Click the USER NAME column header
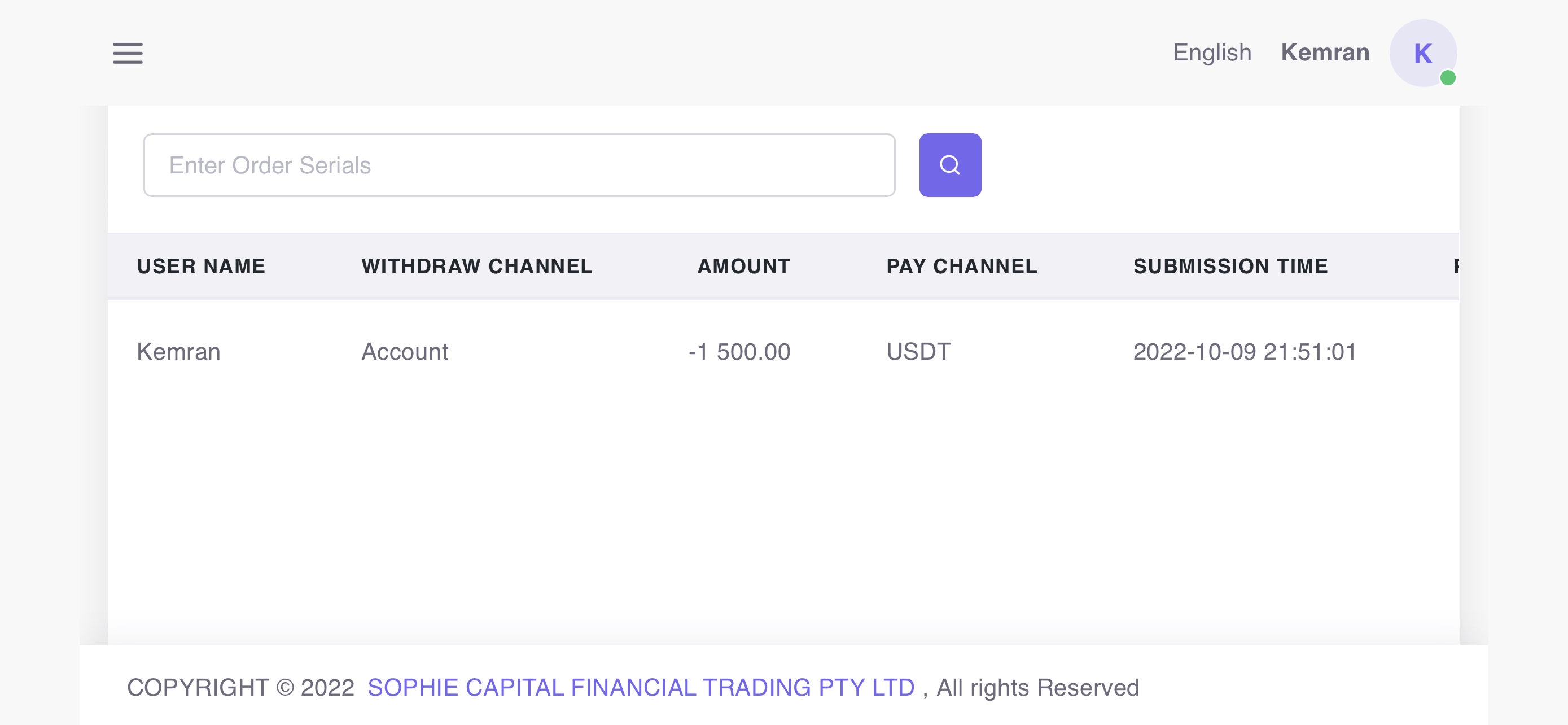1568x725 pixels. [x=201, y=266]
